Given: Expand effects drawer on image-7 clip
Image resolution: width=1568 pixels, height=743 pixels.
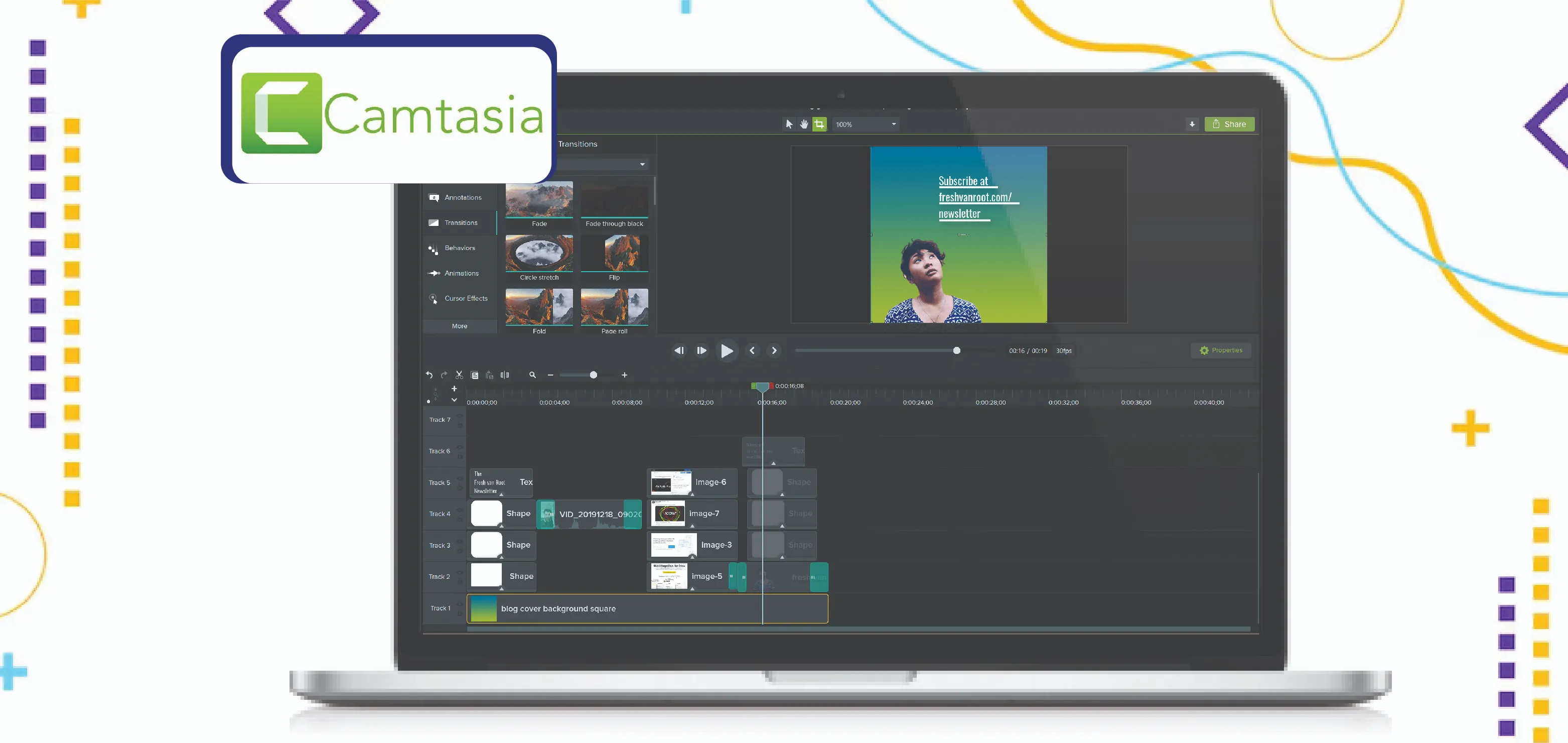Looking at the screenshot, I should (692, 526).
